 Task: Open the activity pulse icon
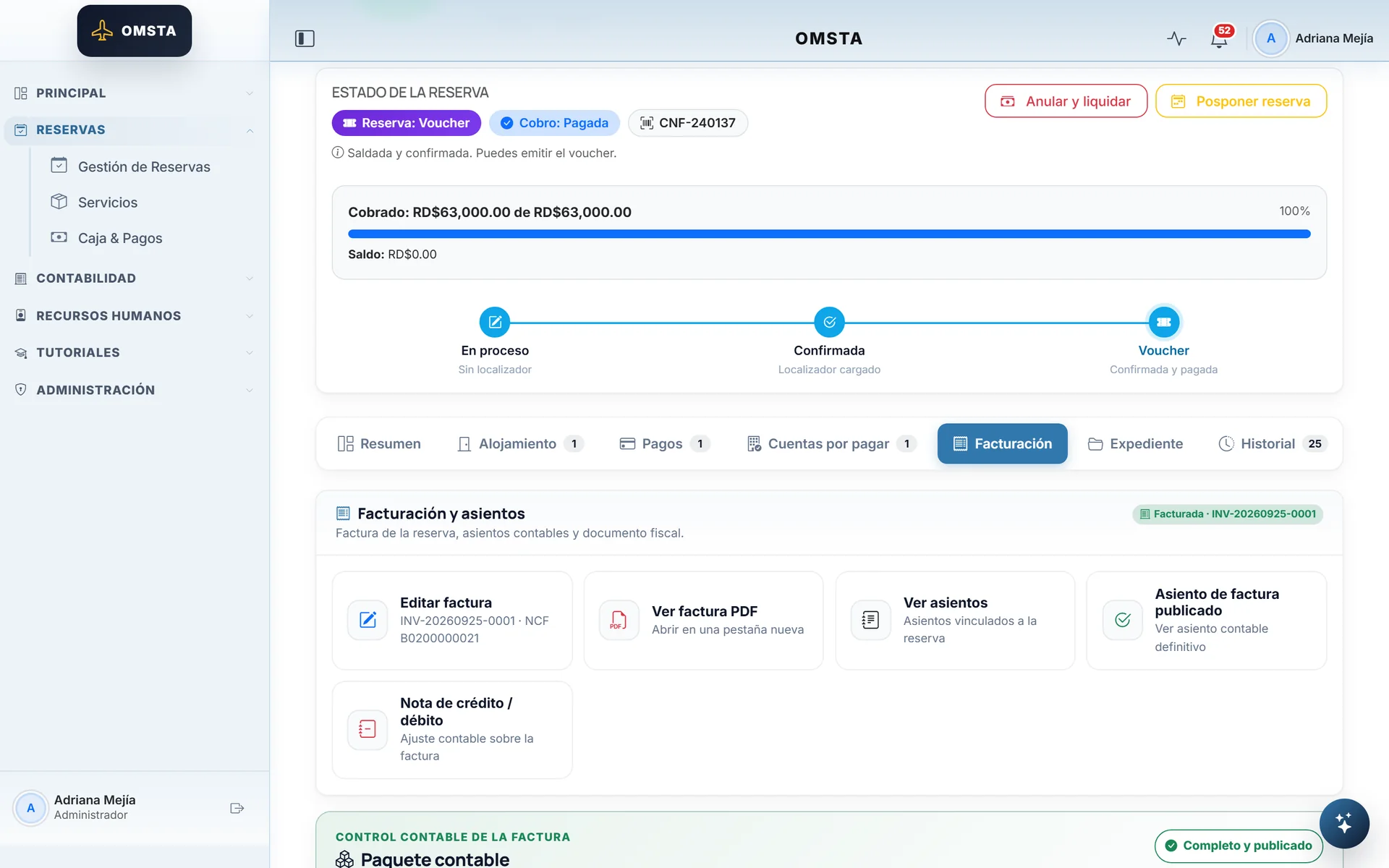point(1176,38)
